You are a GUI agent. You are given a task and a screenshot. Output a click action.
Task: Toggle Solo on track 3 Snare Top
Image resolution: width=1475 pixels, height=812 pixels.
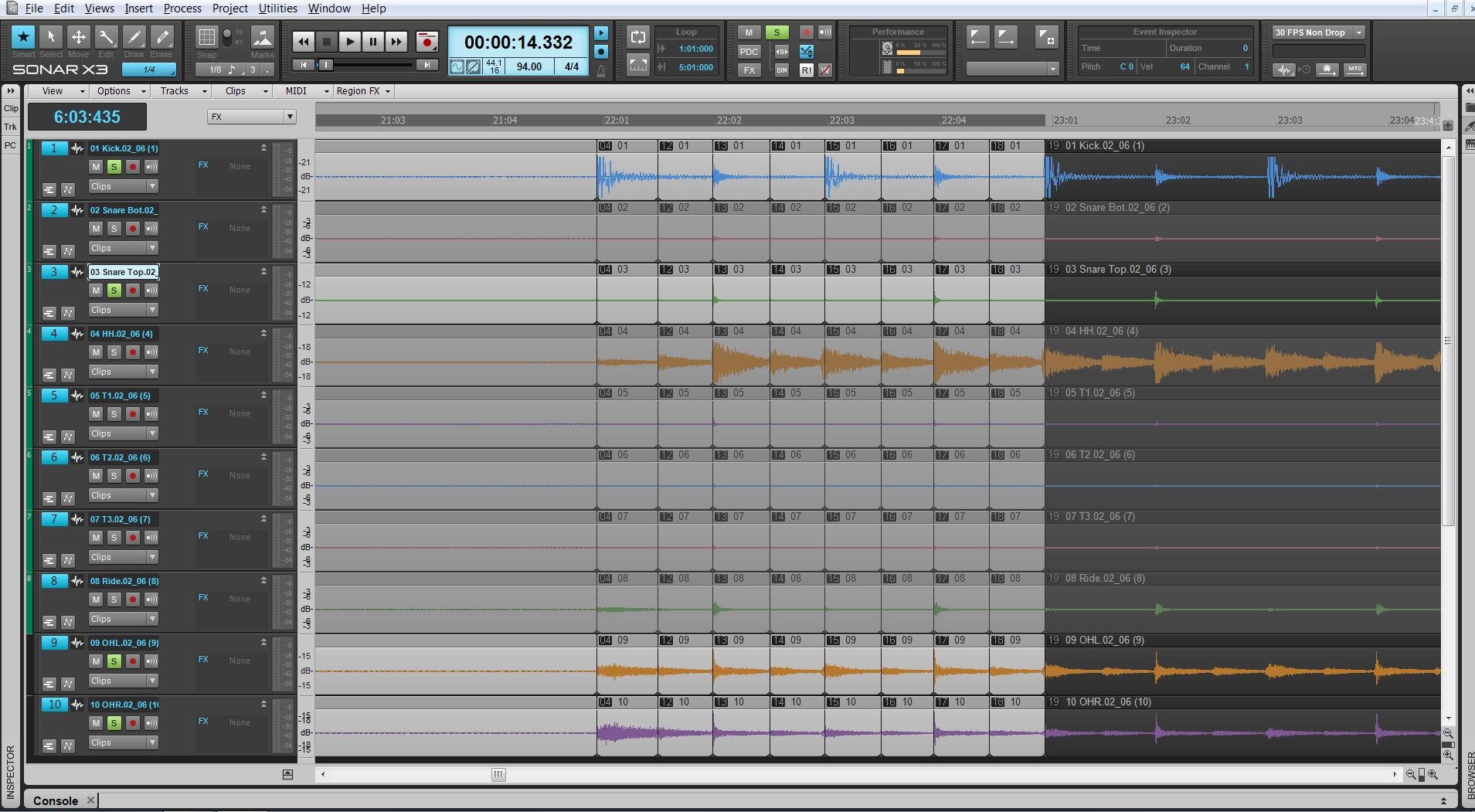point(114,290)
